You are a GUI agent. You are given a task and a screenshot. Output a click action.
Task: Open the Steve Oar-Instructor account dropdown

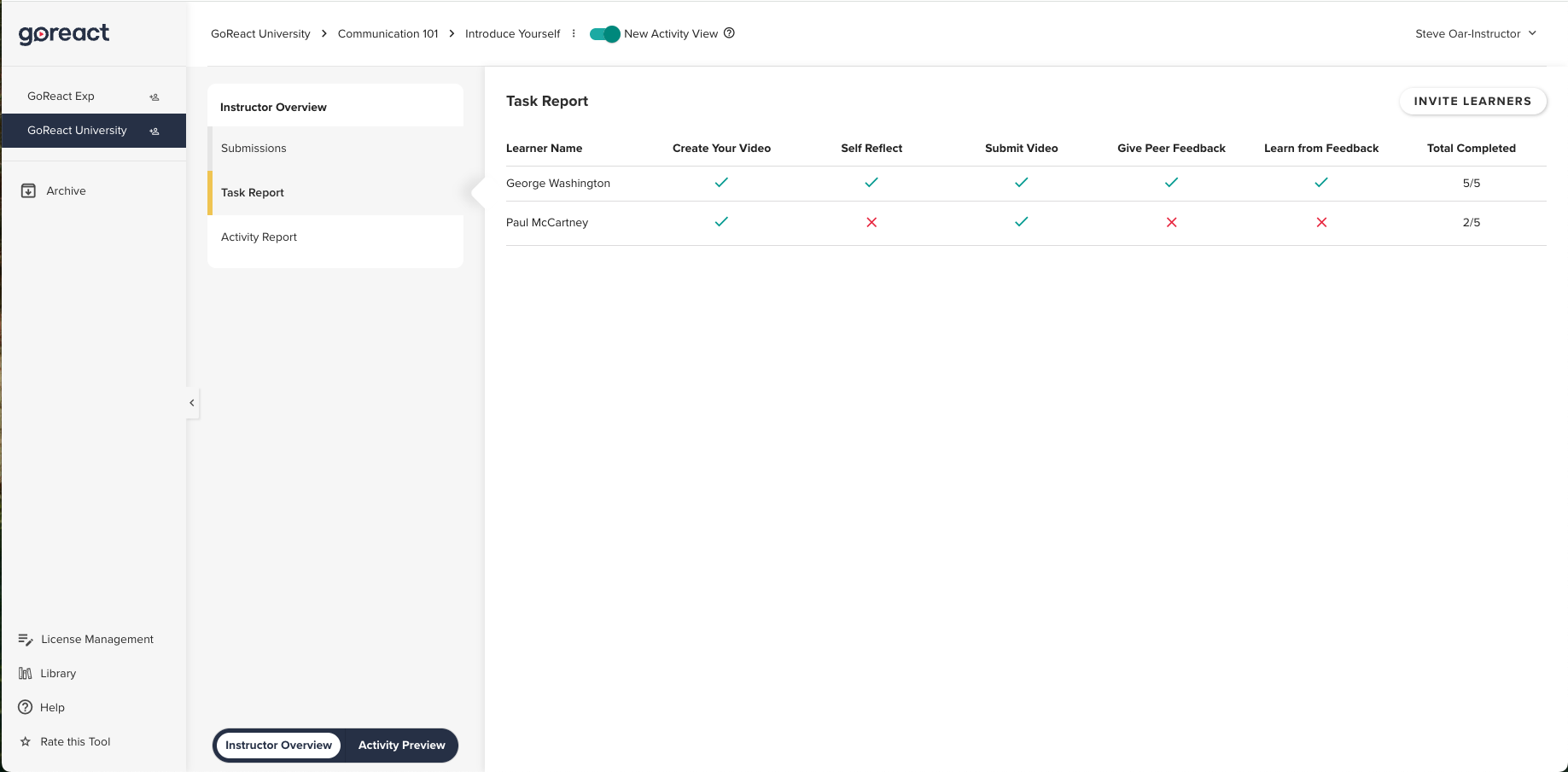pyautogui.click(x=1476, y=33)
